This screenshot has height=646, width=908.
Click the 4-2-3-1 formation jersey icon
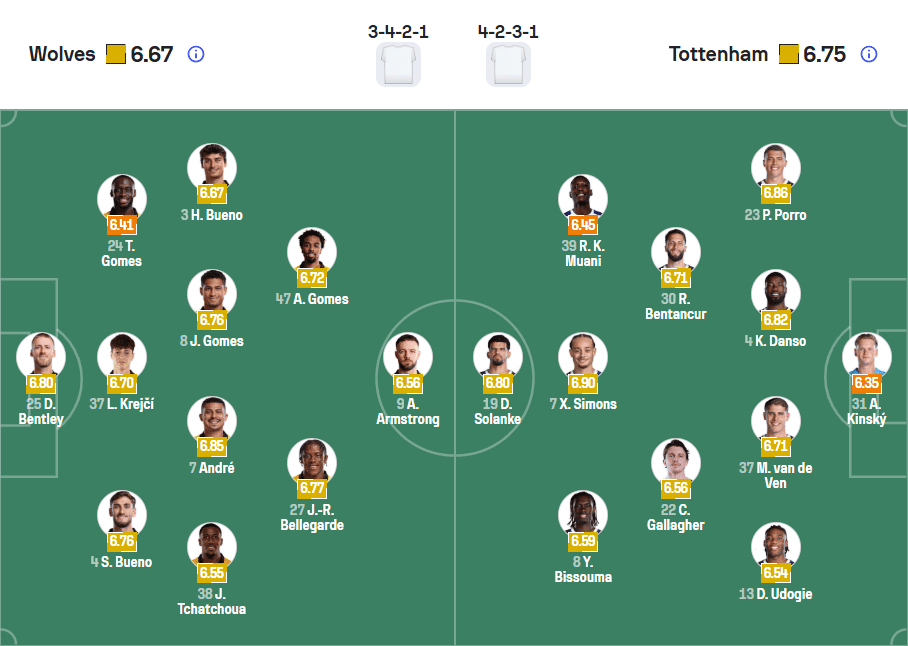(509, 62)
